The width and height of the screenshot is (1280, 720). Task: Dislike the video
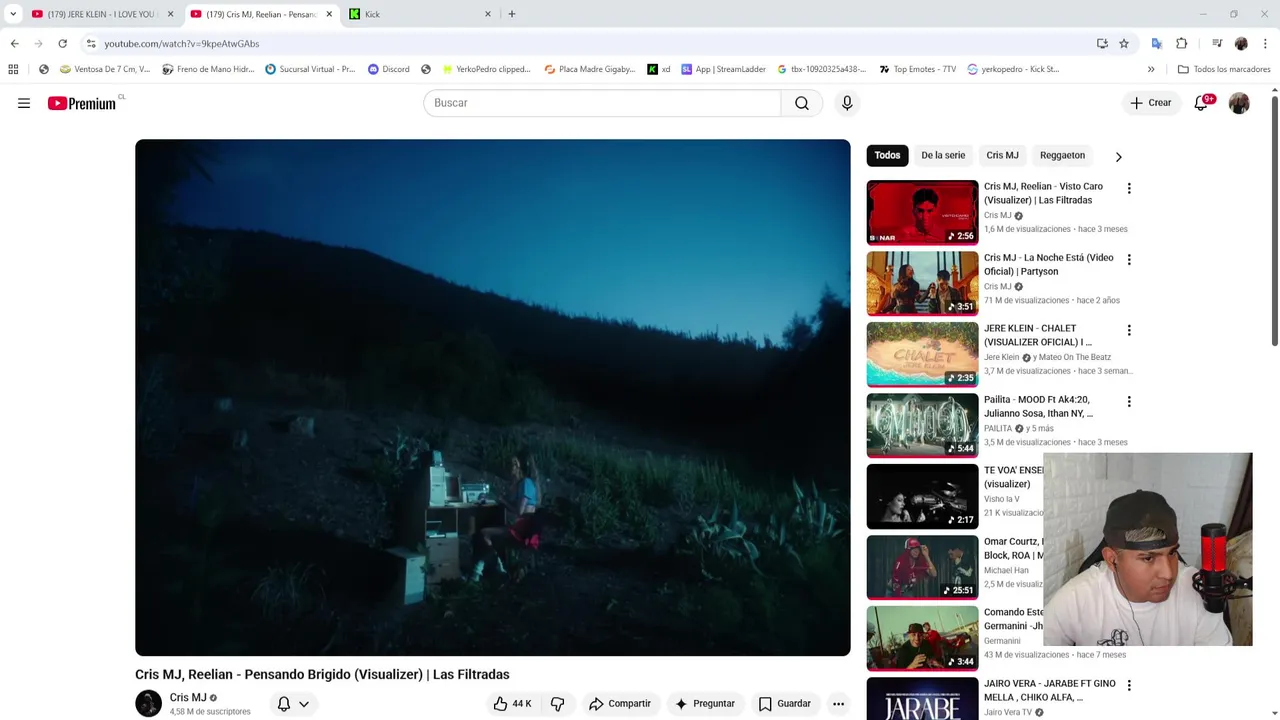click(x=558, y=704)
